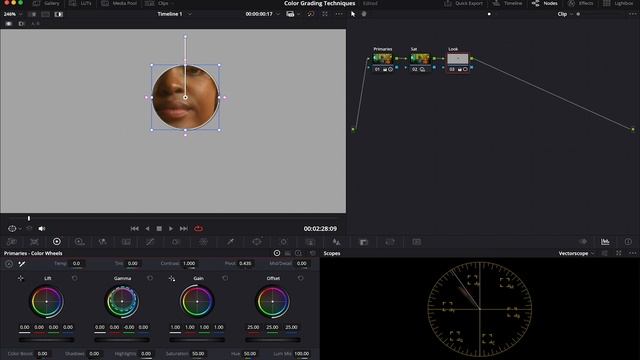Image resolution: width=640 pixels, height=360 pixels.
Task: Open Timeline 1 dropdown
Action: (174, 14)
